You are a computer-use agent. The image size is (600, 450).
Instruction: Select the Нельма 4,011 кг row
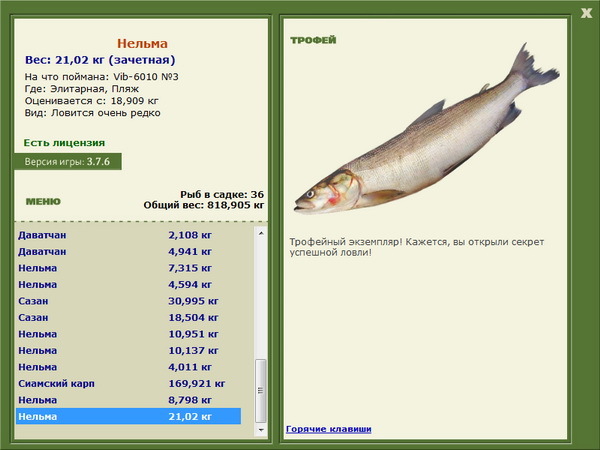129,367
